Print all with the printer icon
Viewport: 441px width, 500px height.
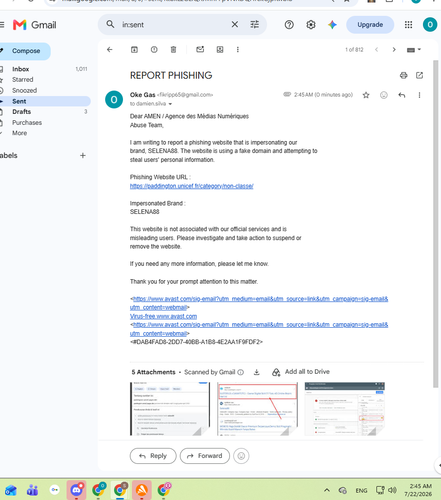tap(403, 75)
